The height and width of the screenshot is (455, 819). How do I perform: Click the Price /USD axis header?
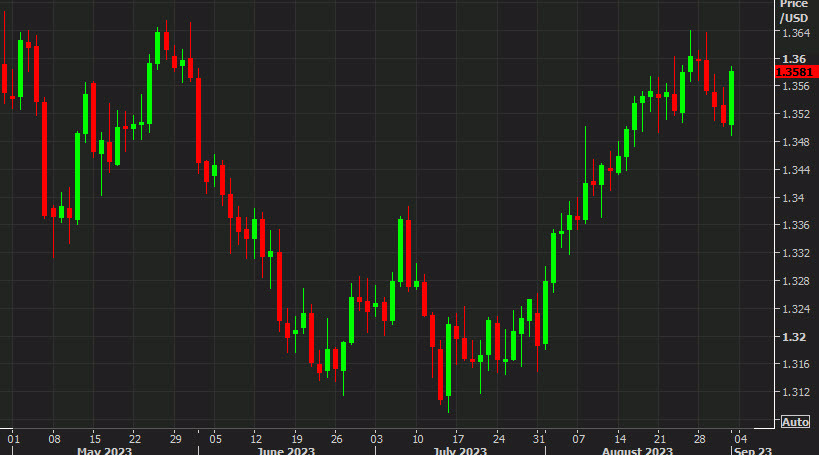[x=794, y=11]
